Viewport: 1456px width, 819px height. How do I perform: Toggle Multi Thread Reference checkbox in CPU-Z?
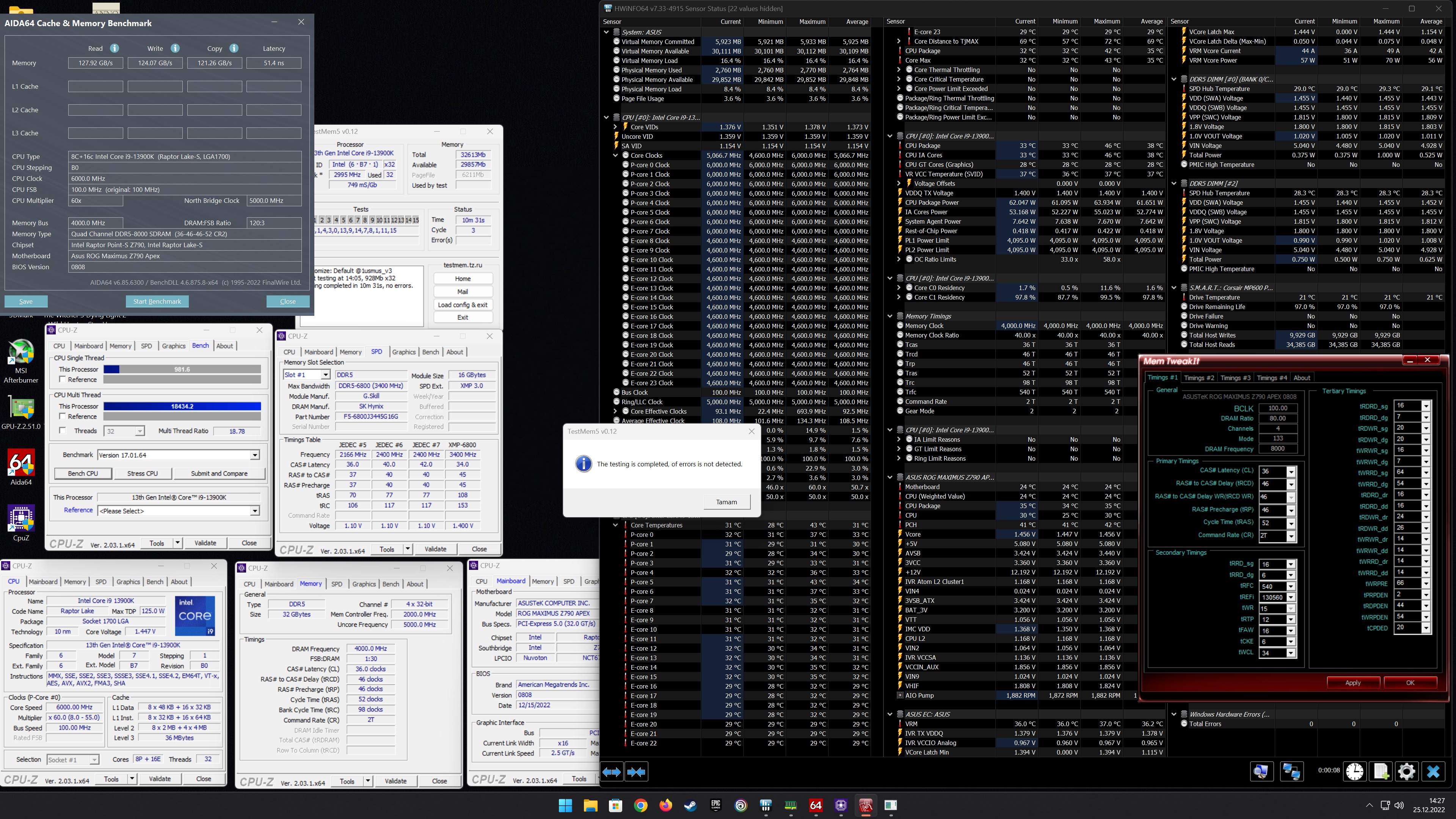point(63,417)
